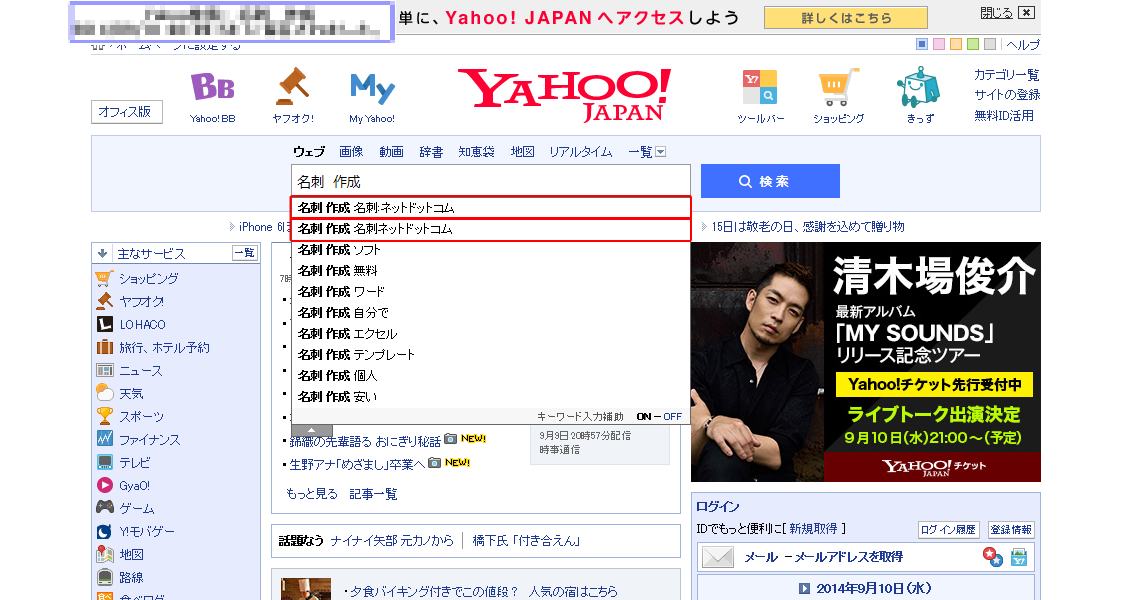
Task: Click the オフィス版 button
Action: pos(126,112)
